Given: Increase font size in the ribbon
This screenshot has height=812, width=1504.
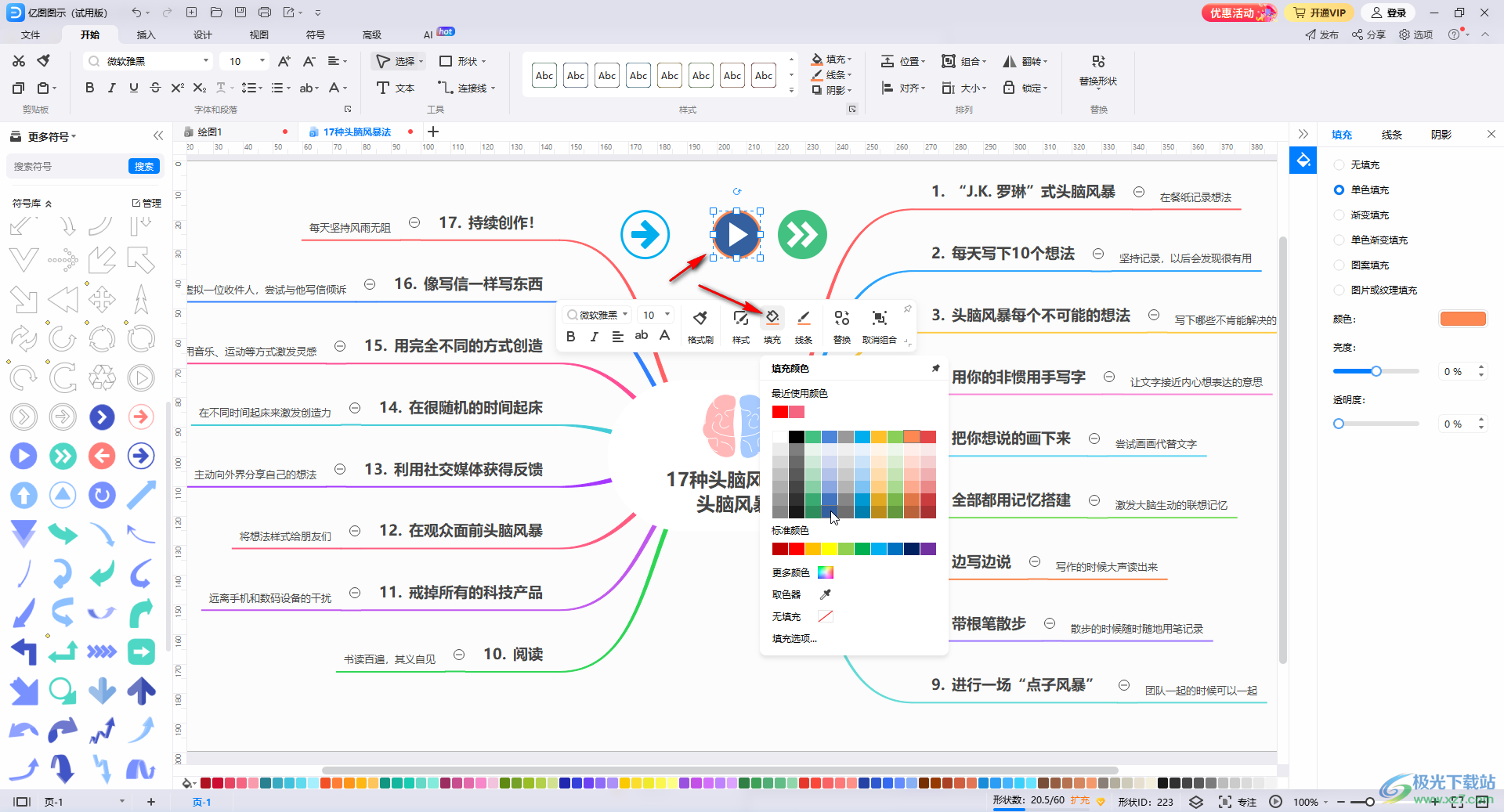Looking at the screenshot, I should coord(284,61).
